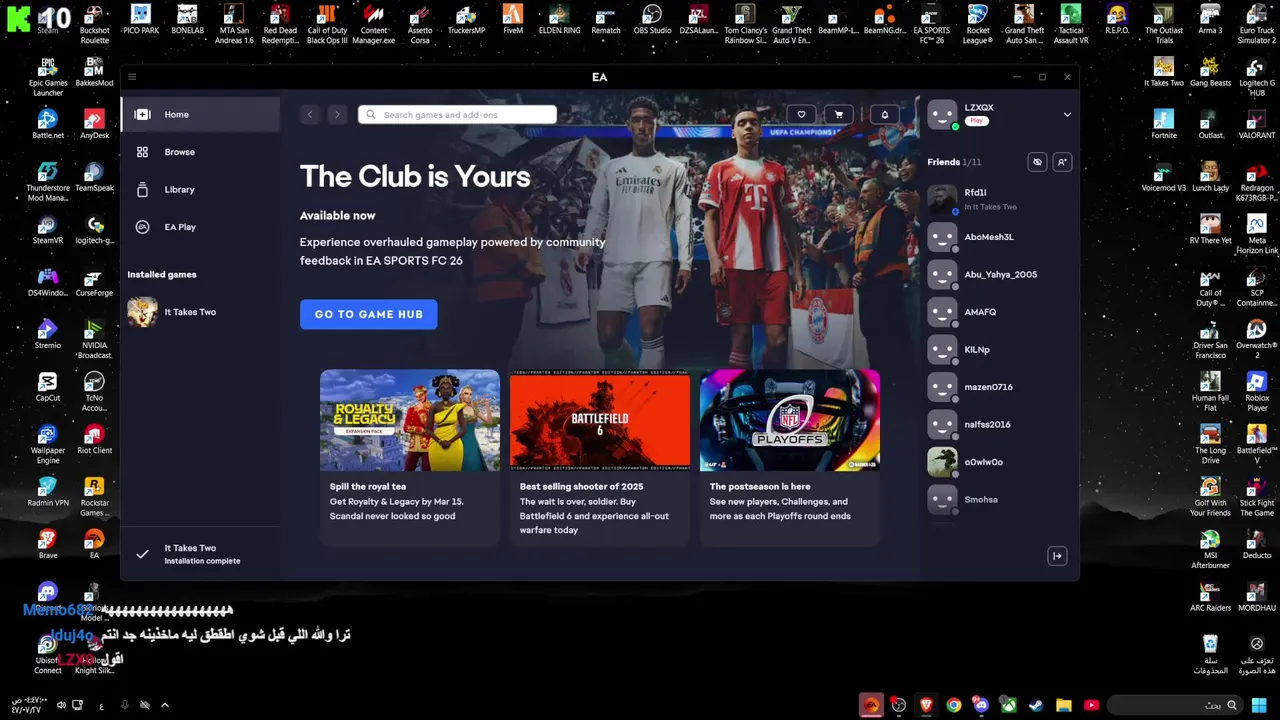
Task: Open MSI Afterburner desktop icon
Action: pyautogui.click(x=1210, y=549)
